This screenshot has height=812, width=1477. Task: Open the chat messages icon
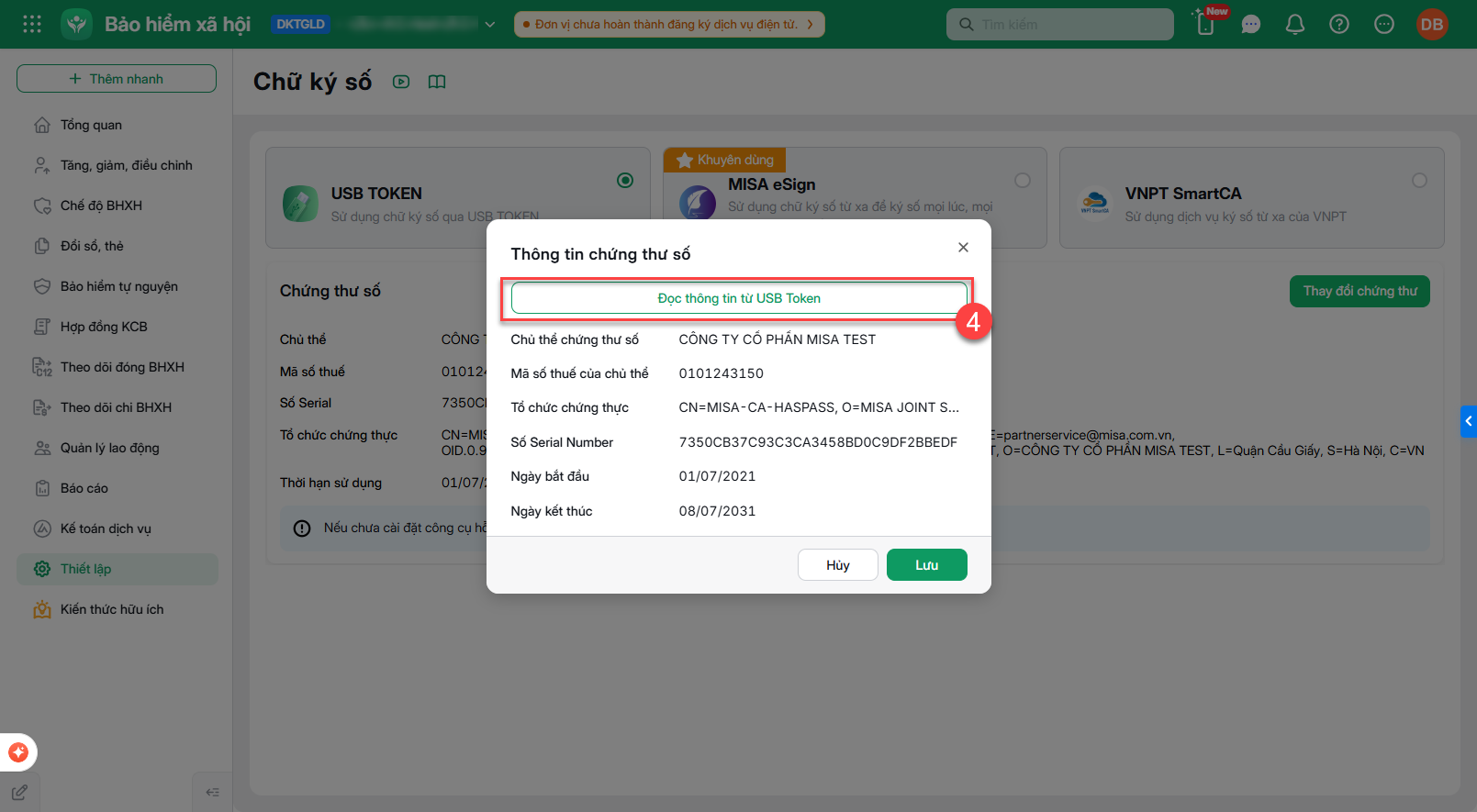coord(1250,25)
